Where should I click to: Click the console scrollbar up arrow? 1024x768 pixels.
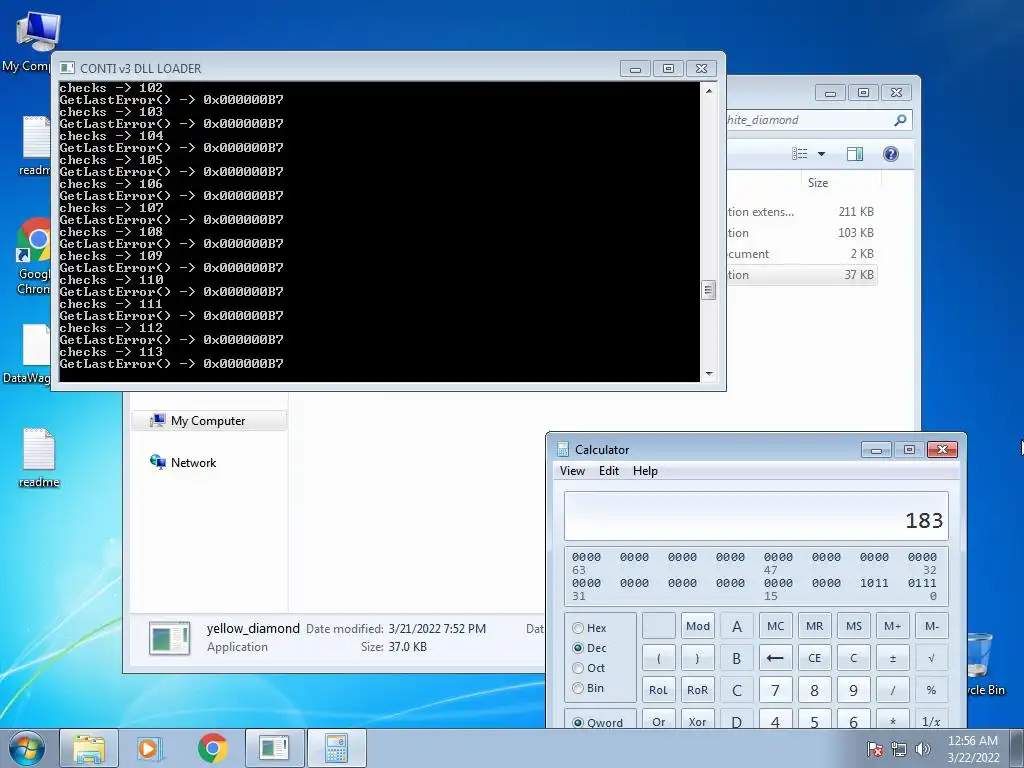709,91
